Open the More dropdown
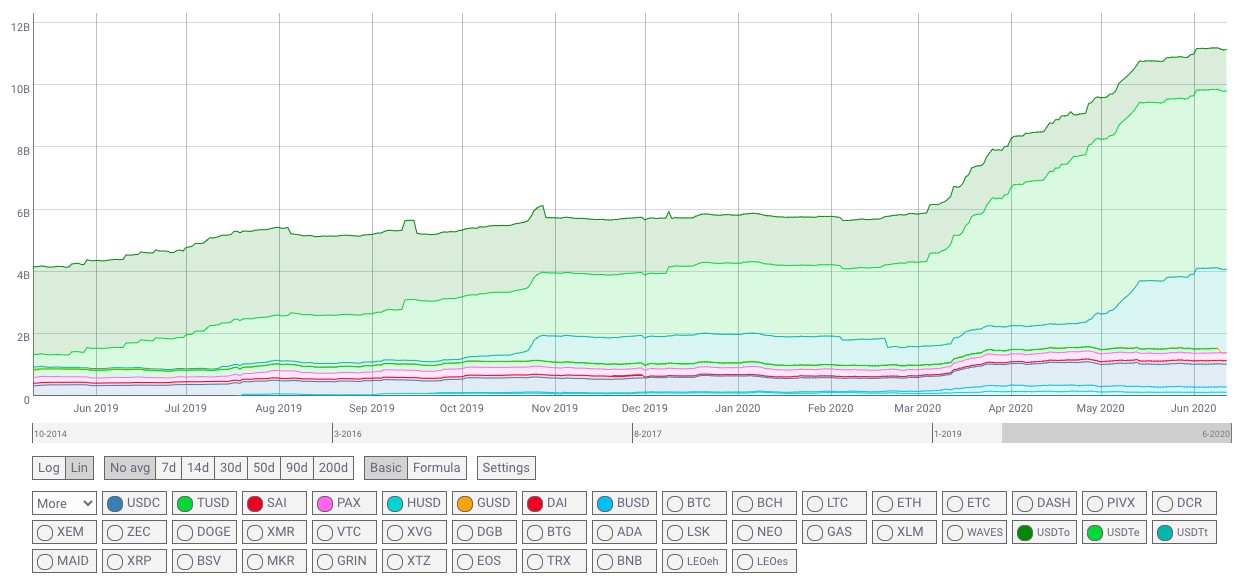This screenshot has width=1253, height=586. (x=65, y=503)
